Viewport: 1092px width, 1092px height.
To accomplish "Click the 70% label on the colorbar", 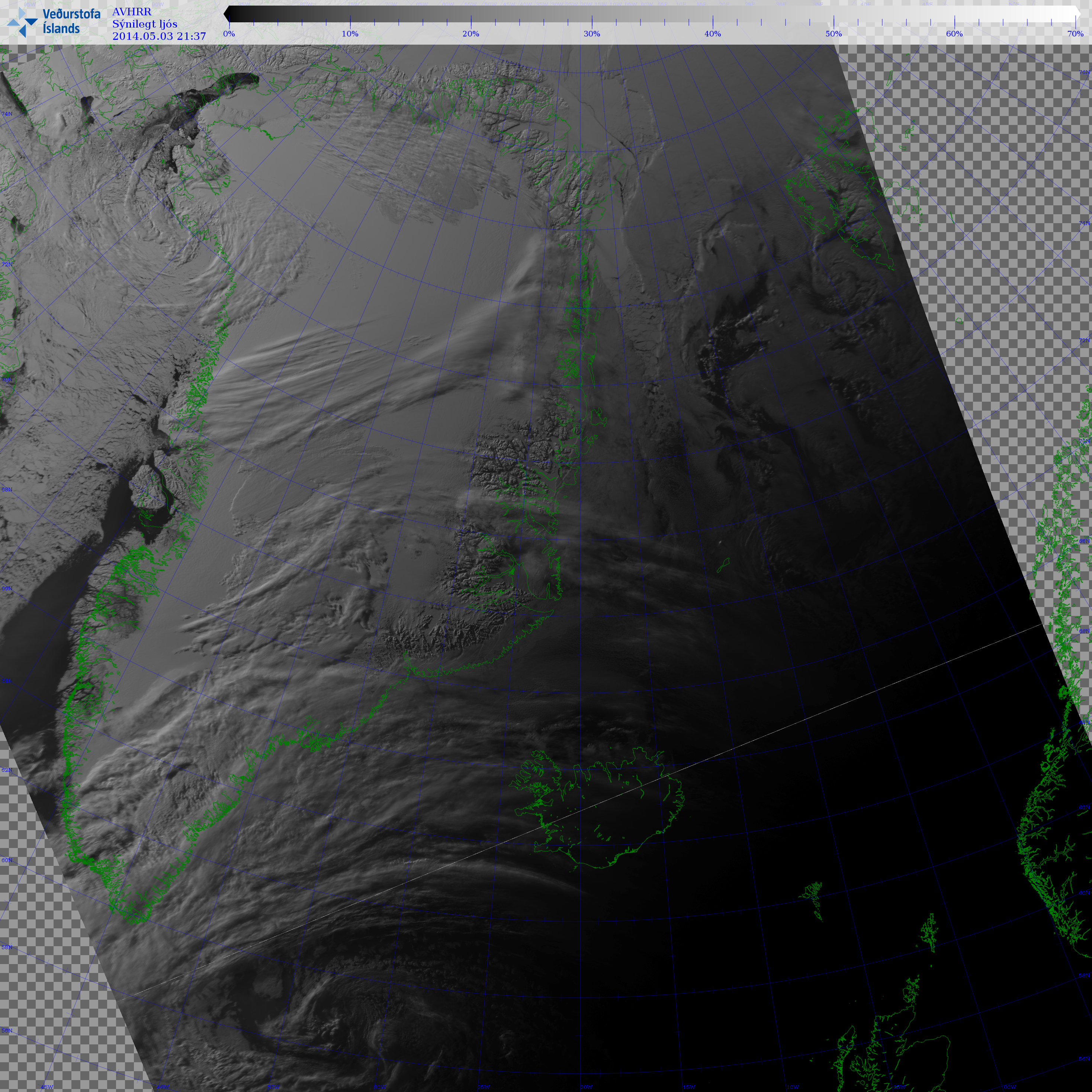I will click(1075, 34).
